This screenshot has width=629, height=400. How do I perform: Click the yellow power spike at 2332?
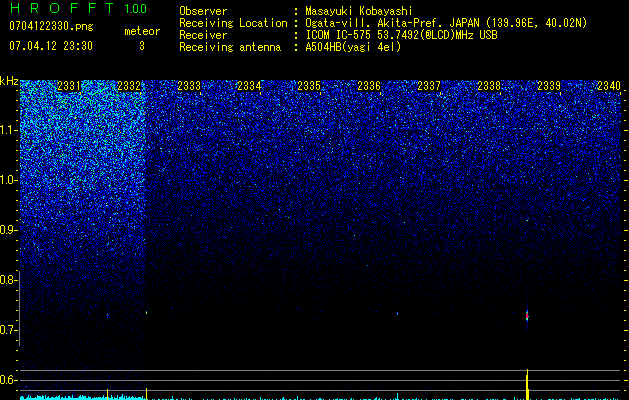tap(146, 394)
